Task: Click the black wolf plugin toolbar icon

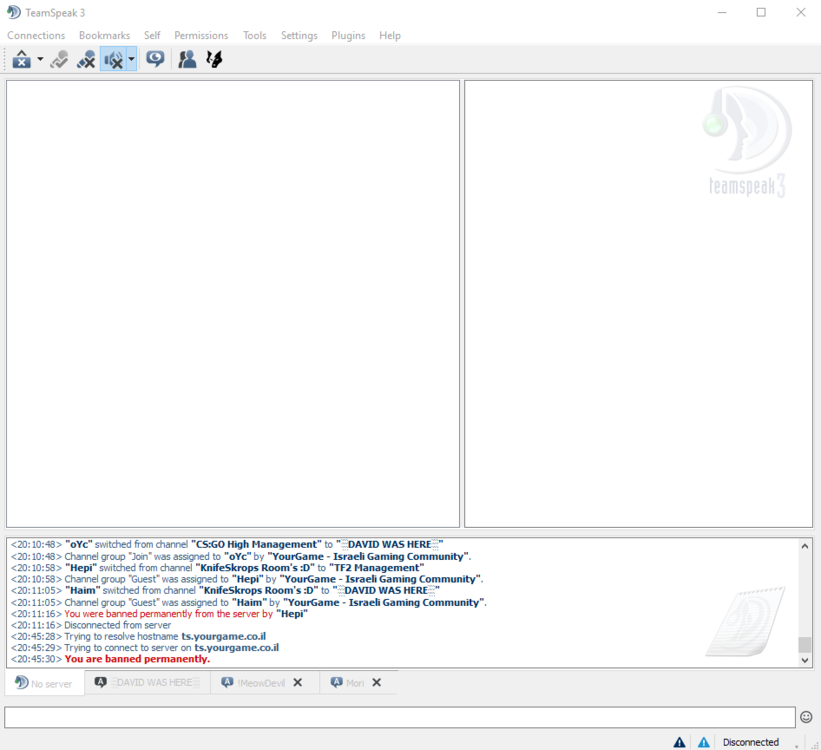Action: point(214,60)
